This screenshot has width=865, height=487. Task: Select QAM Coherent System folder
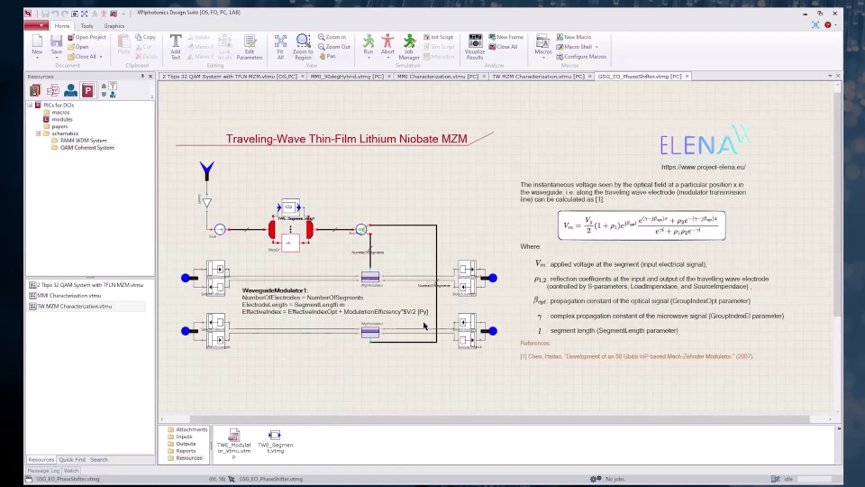click(x=86, y=147)
